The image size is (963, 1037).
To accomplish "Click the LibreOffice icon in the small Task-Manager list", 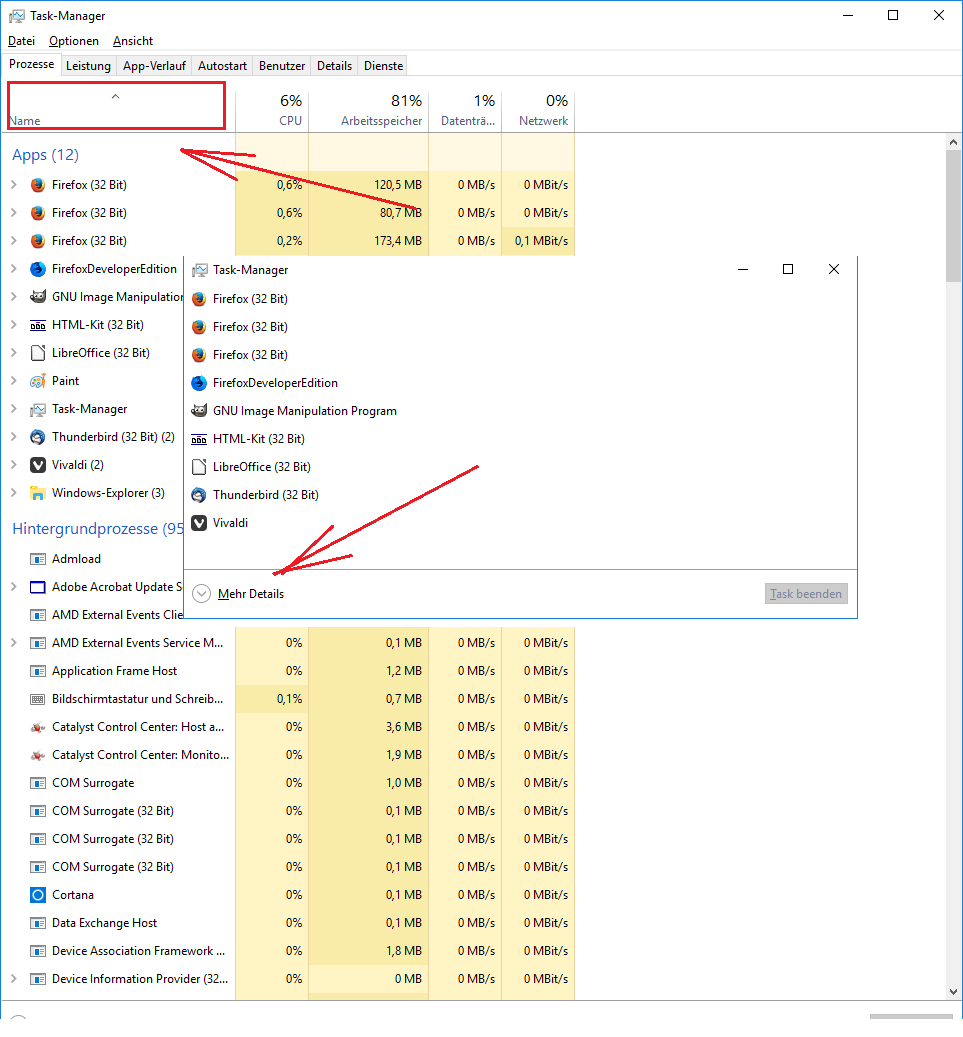I will pyautogui.click(x=198, y=467).
